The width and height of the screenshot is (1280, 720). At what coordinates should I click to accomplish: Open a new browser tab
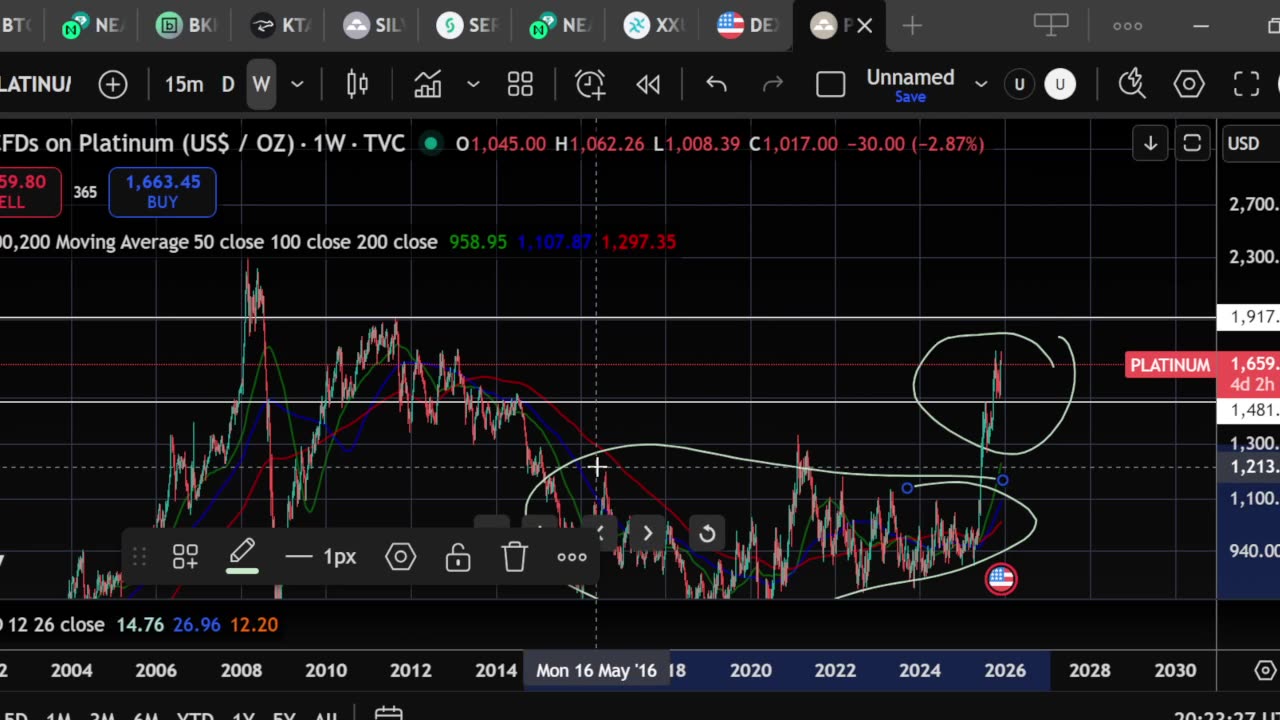(912, 26)
